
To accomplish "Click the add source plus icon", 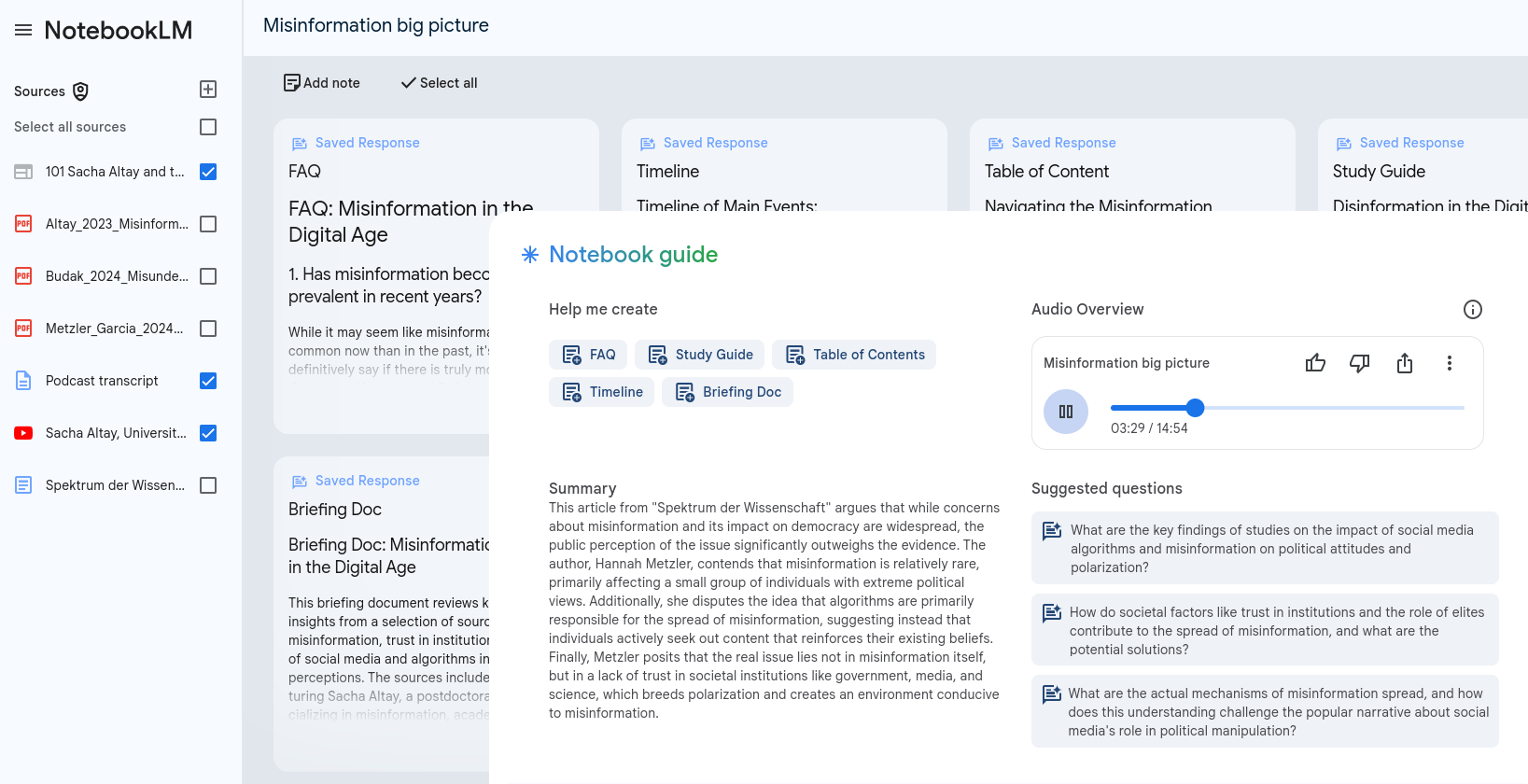I will pyautogui.click(x=208, y=90).
